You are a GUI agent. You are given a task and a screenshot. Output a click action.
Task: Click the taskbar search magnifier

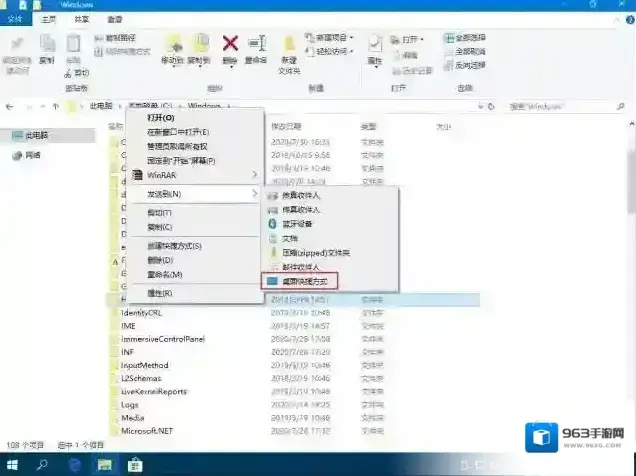pos(42,465)
